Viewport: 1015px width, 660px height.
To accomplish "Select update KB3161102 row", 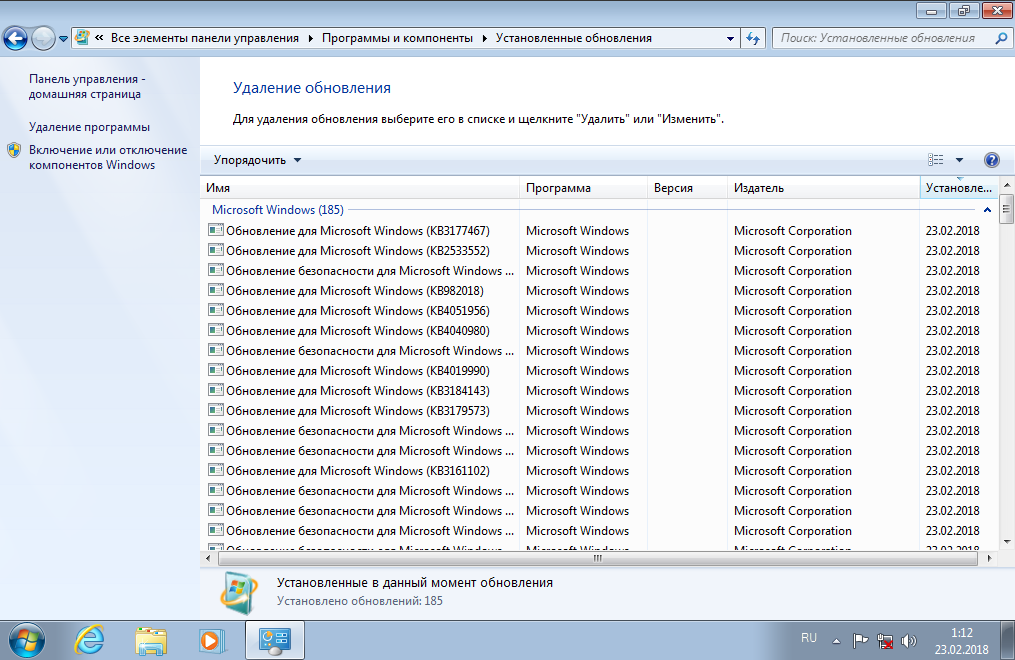I will (599, 470).
